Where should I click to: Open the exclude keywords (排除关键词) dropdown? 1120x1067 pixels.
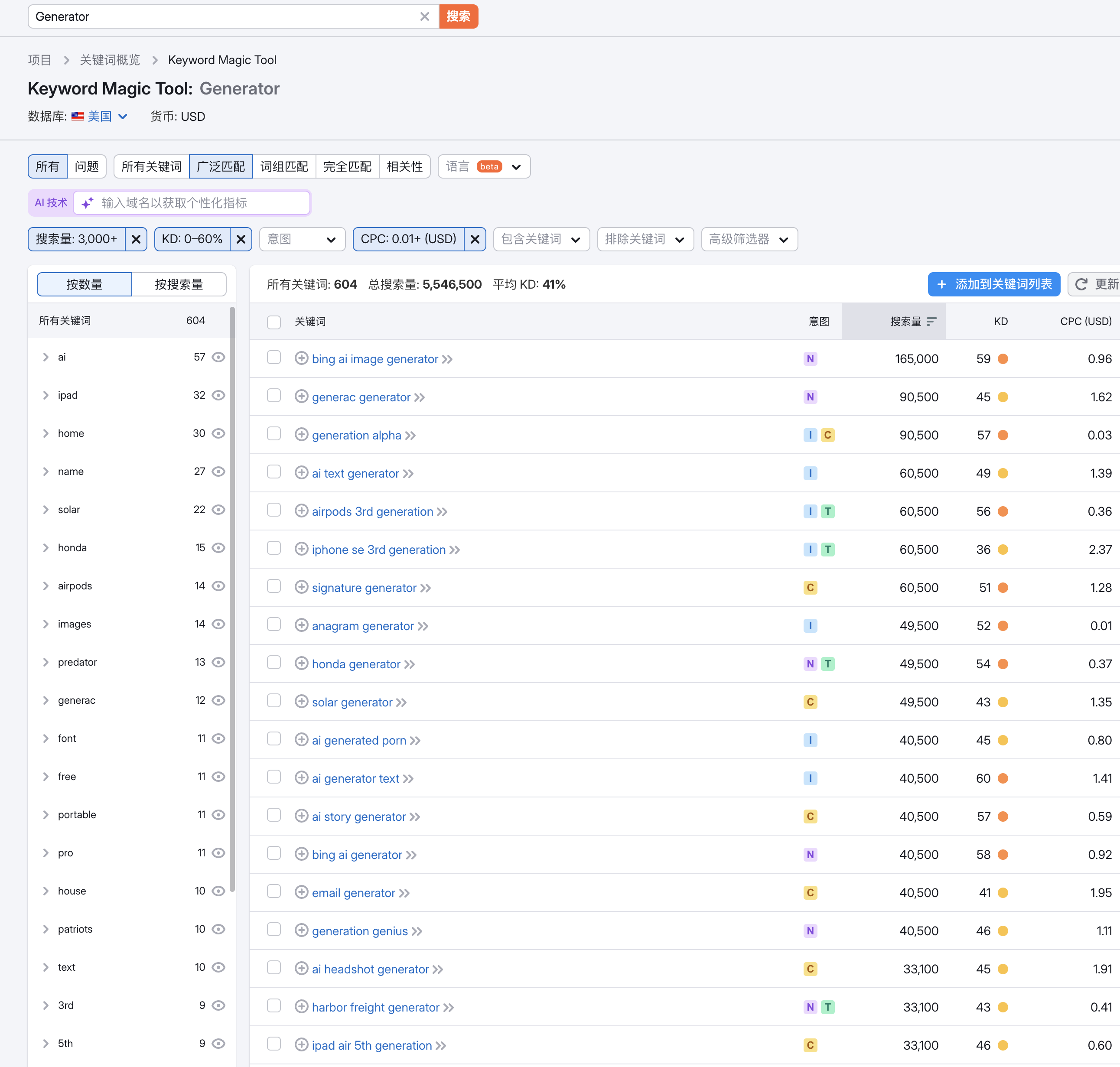[645, 240]
